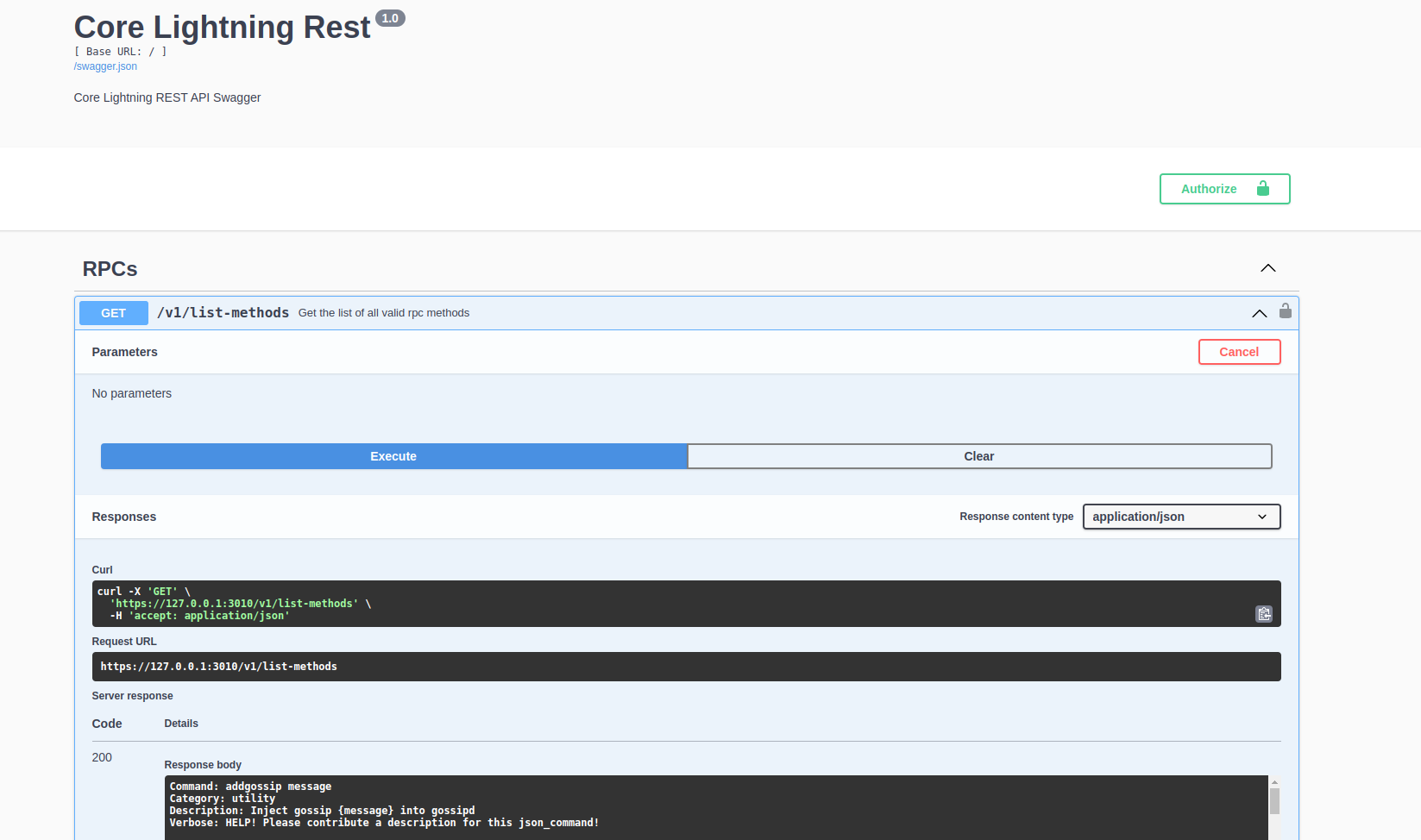Click the 'No parameters' text
The height and width of the screenshot is (840, 1421).
coord(132,393)
